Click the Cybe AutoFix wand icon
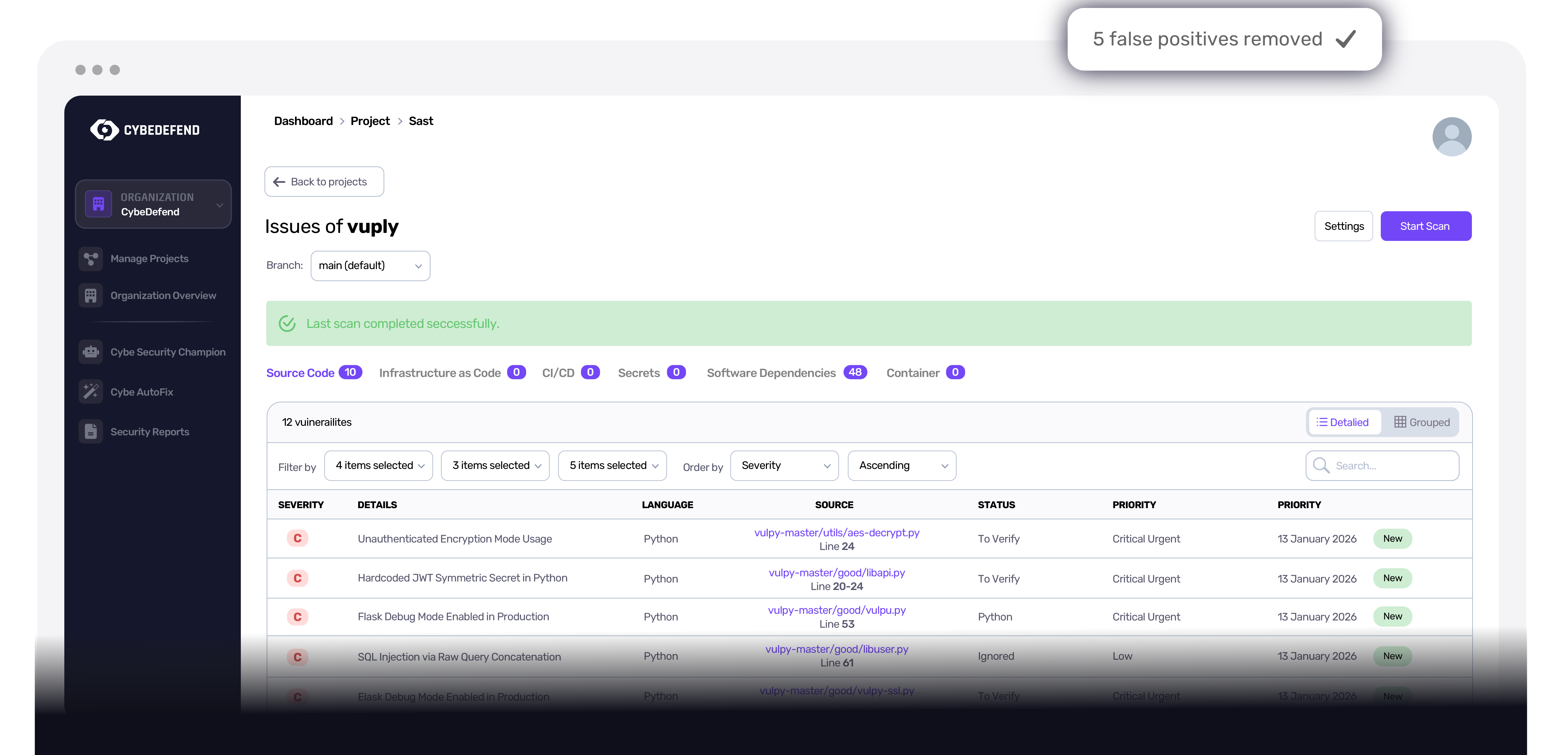Screen dimensions: 1568x755 [91, 392]
